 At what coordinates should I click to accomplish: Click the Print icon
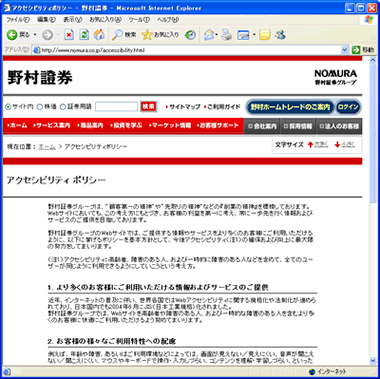pos(227,35)
